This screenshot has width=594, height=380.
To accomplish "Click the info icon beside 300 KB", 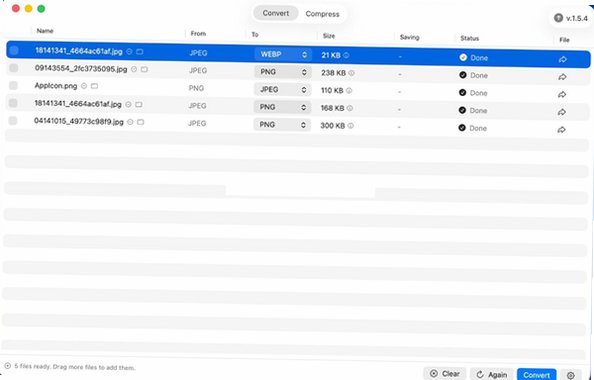I will [350, 126].
